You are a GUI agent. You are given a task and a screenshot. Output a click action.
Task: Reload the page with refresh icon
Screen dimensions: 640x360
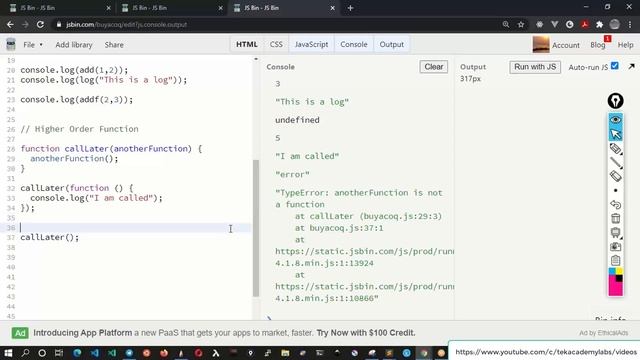(x=40, y=24)
